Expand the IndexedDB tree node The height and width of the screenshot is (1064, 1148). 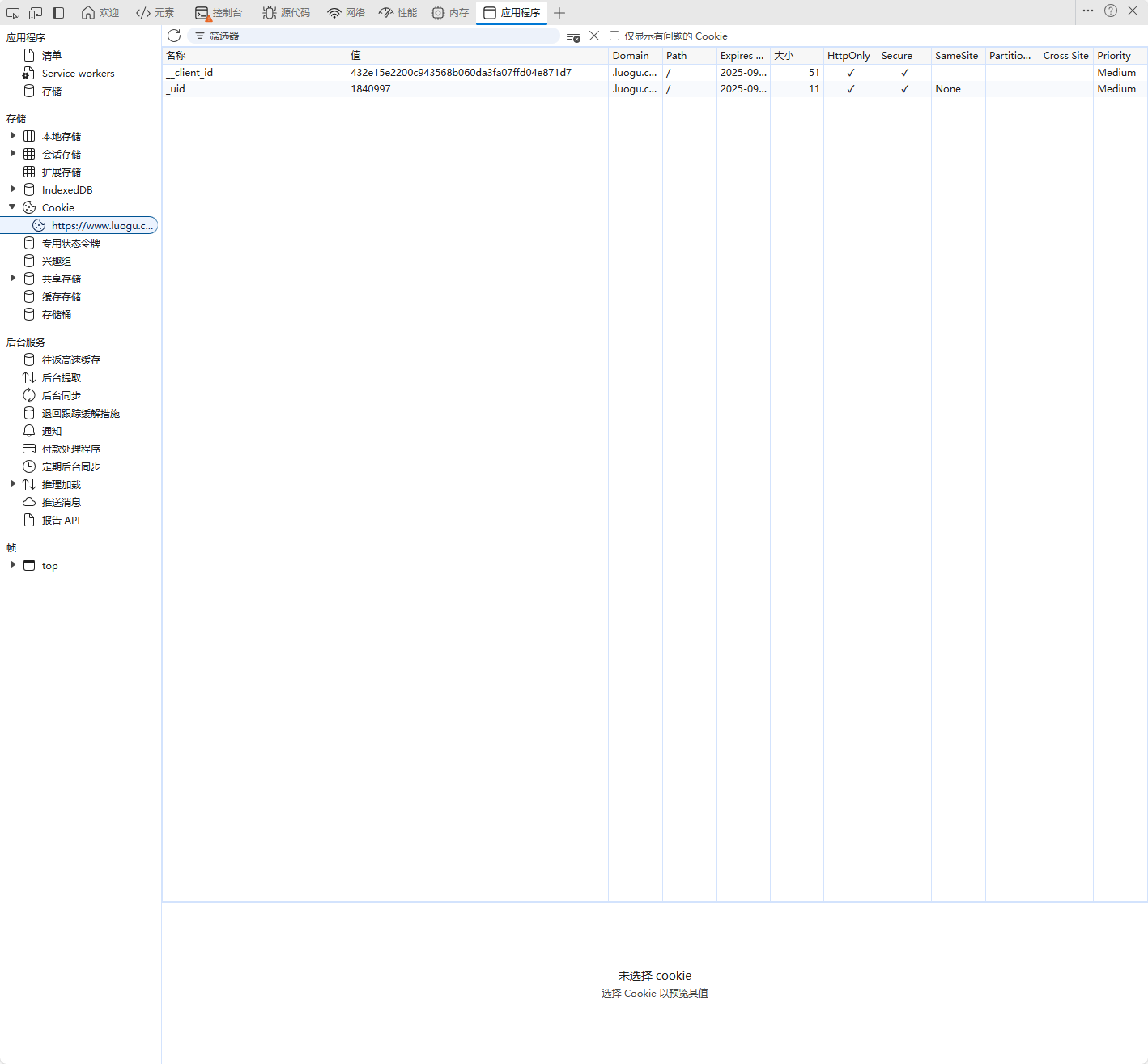(x=13, y=189)
